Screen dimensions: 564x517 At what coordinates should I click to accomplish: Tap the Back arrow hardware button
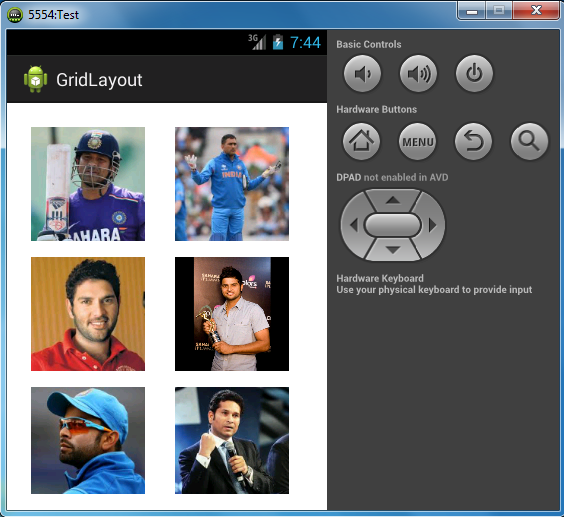[473, 141]
